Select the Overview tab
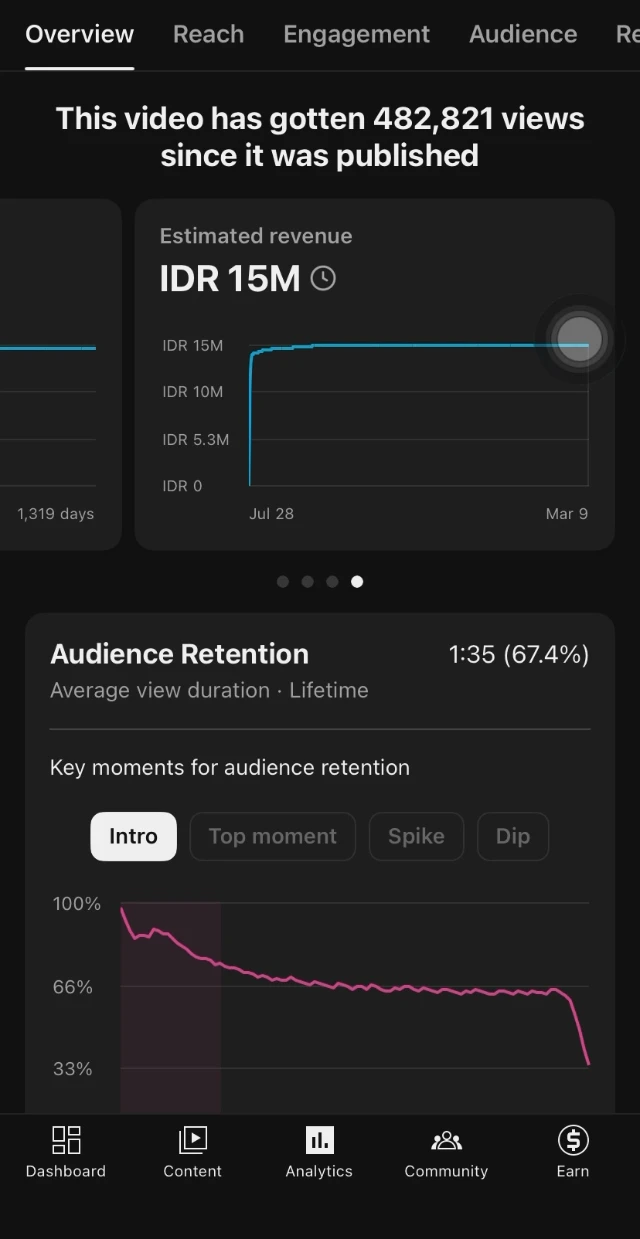Screen dimensions: 640x1239 coord(79,34)
